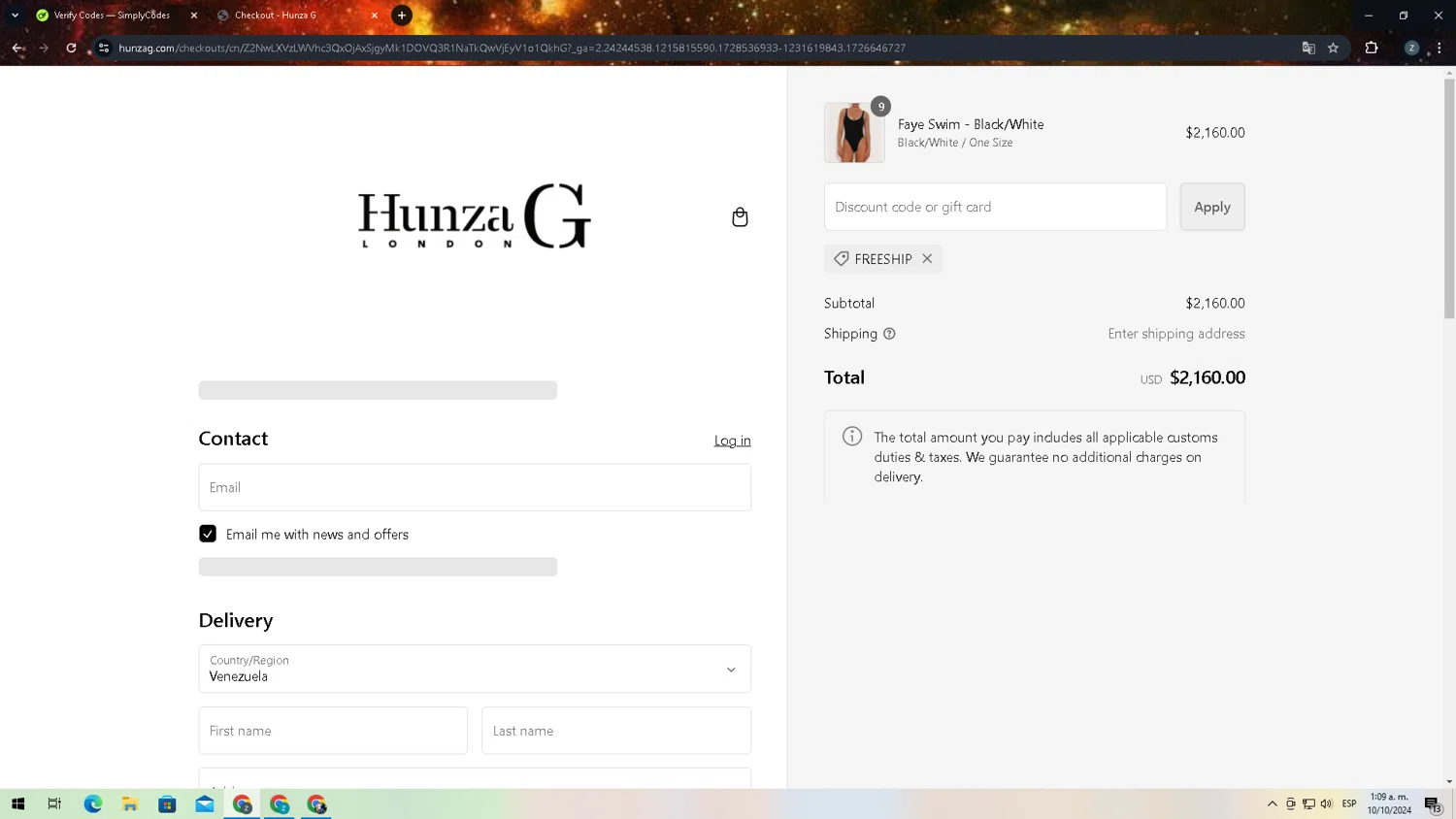This screenshot has height=819, width=1456.
Task: Open Microsoft Store from taskbar
Action: coord(167,803)
